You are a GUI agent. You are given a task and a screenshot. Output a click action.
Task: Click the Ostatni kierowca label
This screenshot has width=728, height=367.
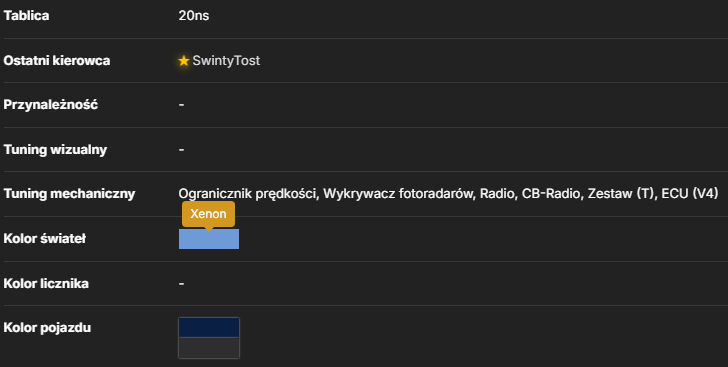[x=57, y=60]
